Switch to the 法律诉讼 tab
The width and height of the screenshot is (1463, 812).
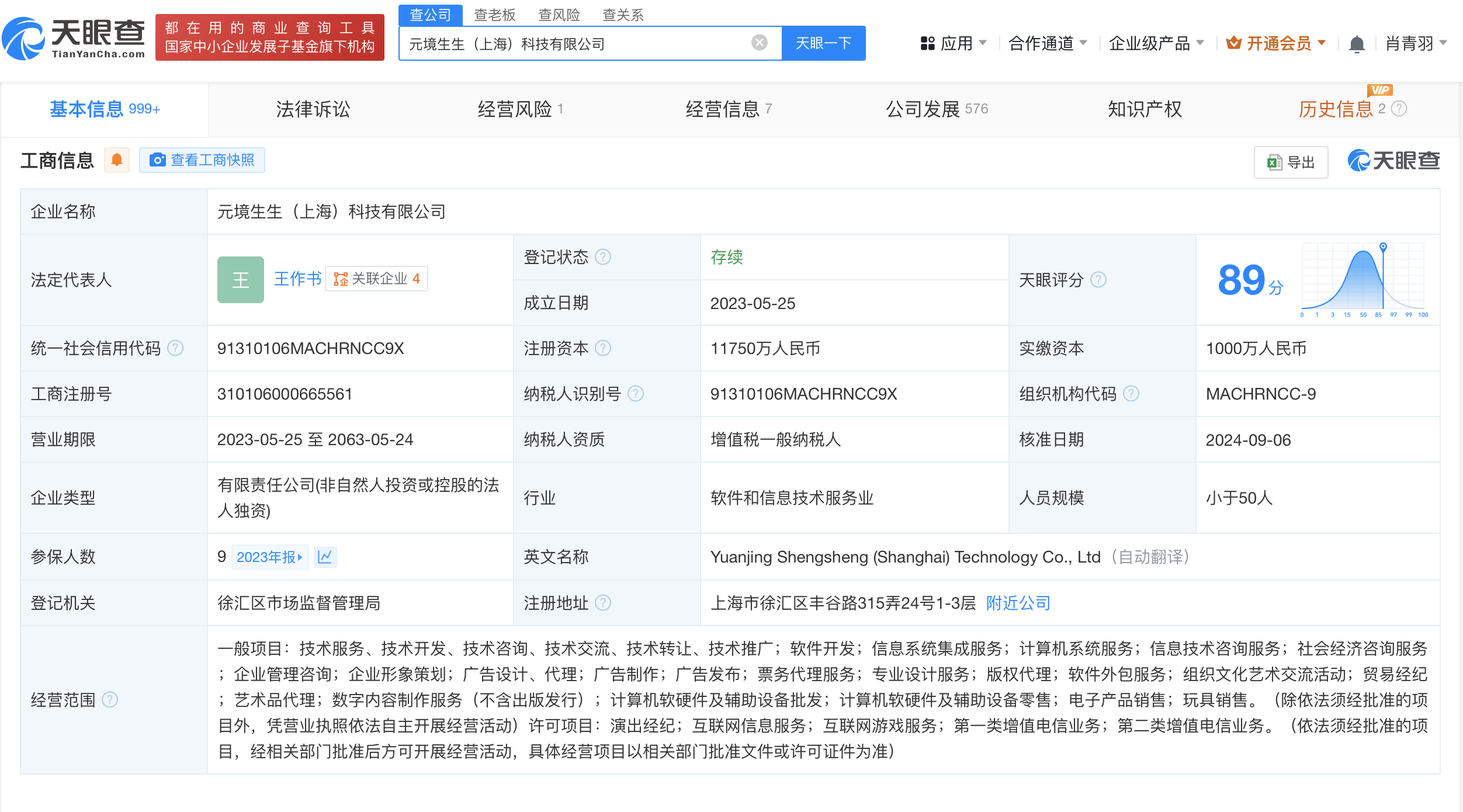(313, 109)
